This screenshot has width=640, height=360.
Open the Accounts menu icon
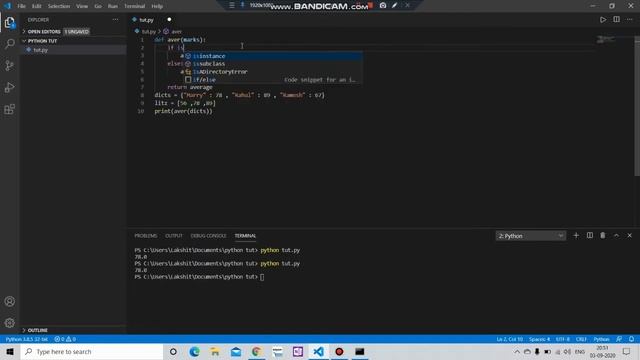[9, 301]
